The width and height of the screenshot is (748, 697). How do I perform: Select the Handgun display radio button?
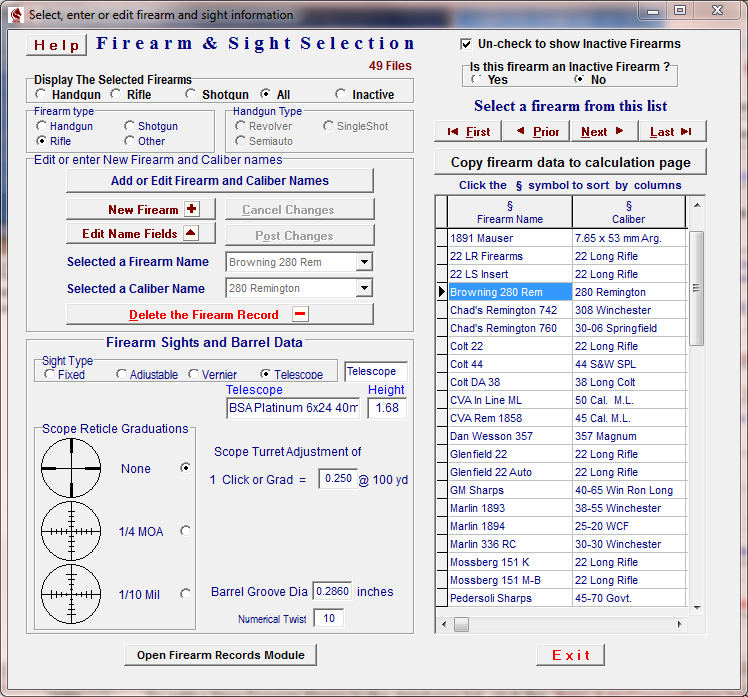[41, 94]
